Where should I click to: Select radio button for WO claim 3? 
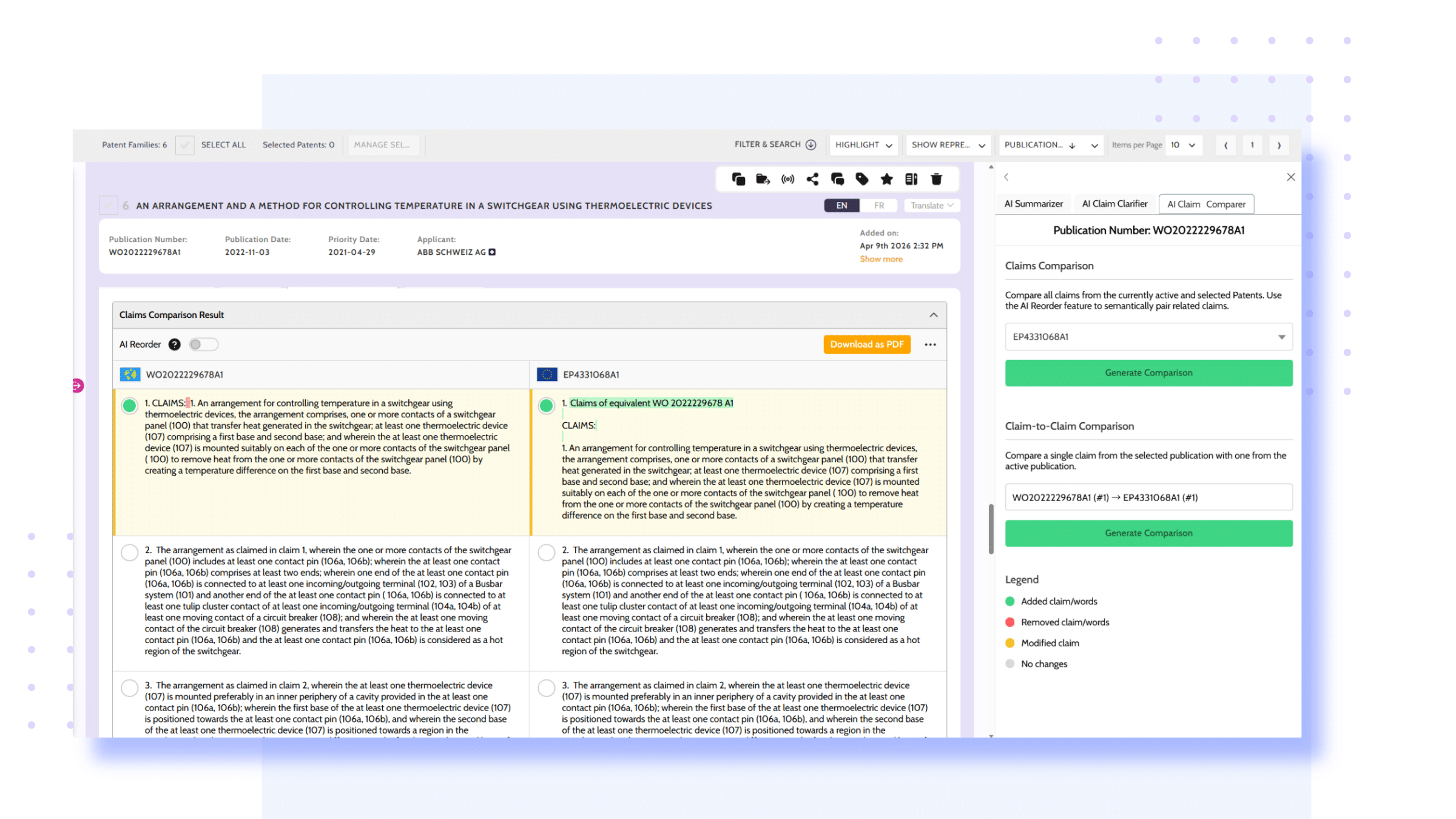[x=129, y=687]
